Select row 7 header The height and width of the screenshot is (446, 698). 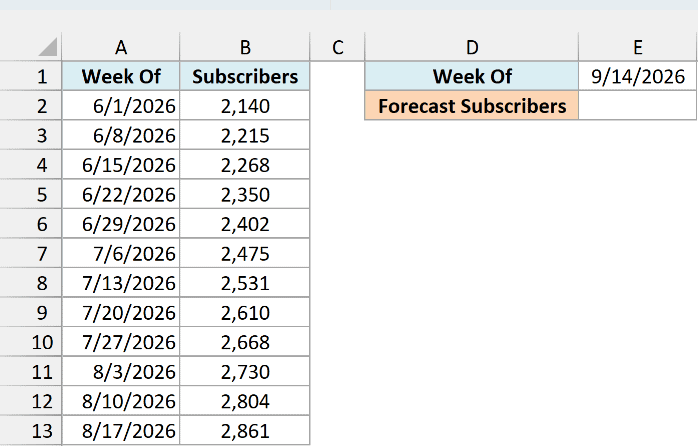(x=31, y=253)
